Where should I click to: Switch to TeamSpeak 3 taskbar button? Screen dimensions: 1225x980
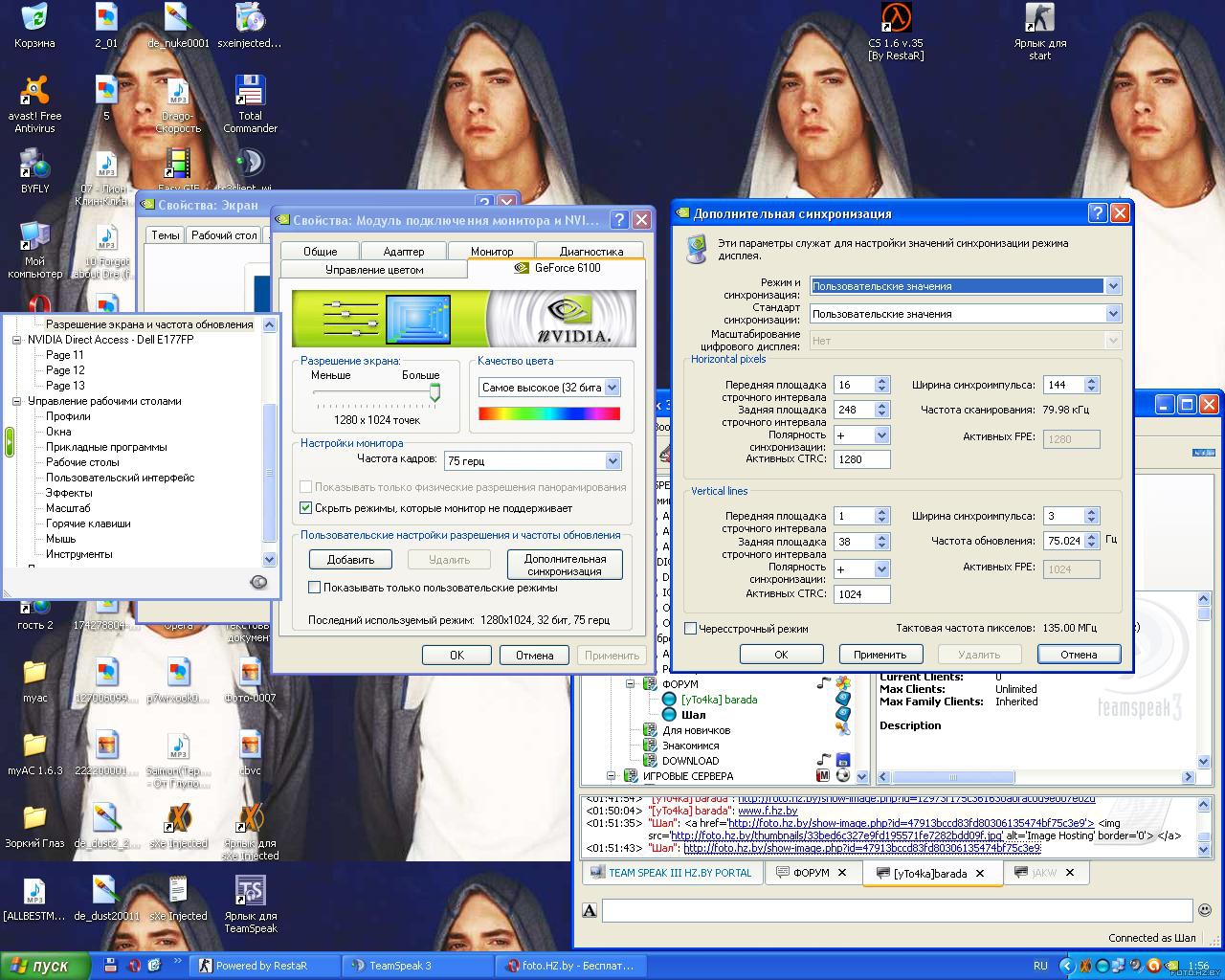(x=419, y=966)
